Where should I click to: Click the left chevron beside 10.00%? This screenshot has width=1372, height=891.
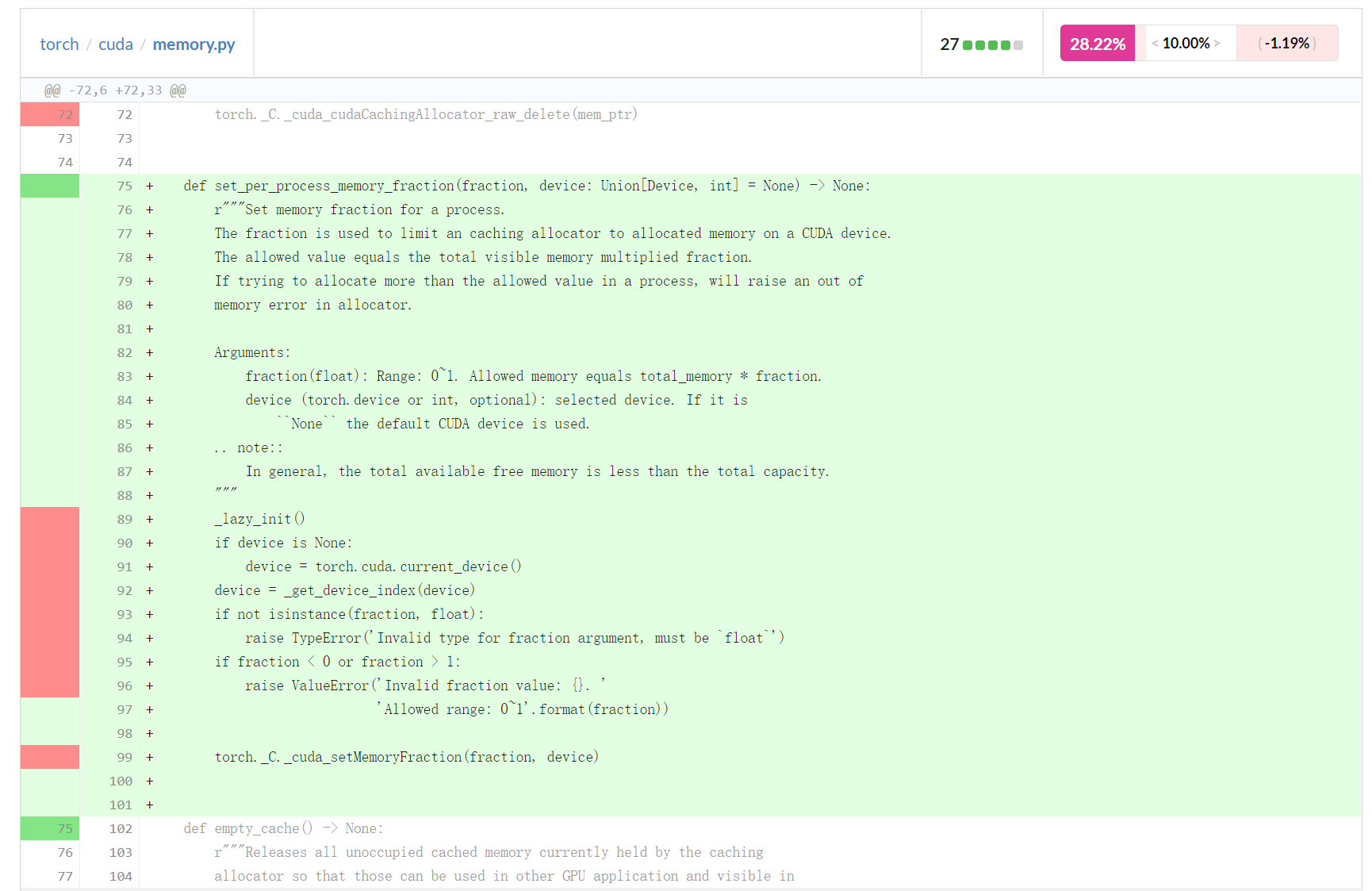pyautogui.click(x=1155, y=43)
